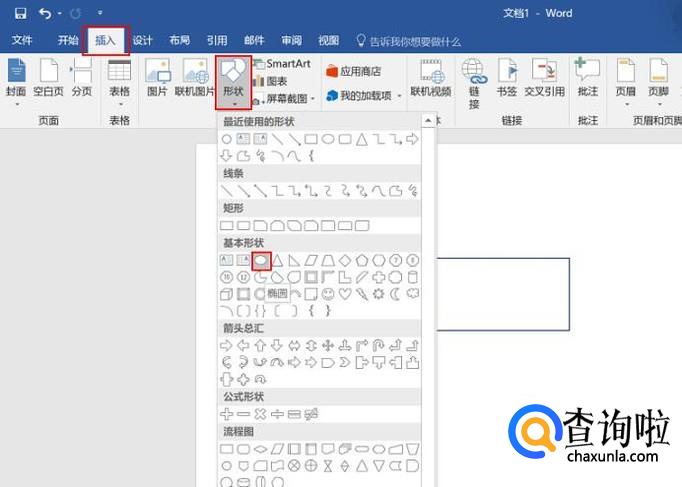Pick the multiply sign in 公式形状
The height and width of the screenshot is (487, 682).
coord(260,414)
